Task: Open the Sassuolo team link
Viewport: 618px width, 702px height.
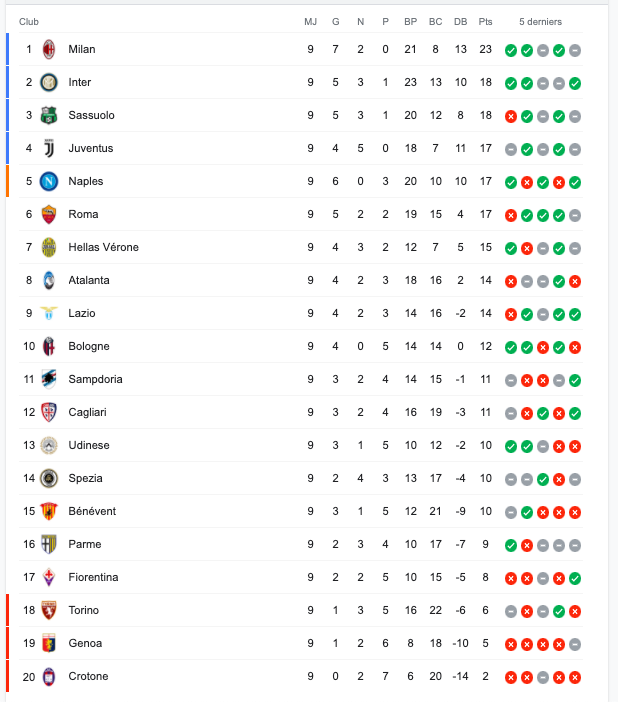Action: pos(91,115)
